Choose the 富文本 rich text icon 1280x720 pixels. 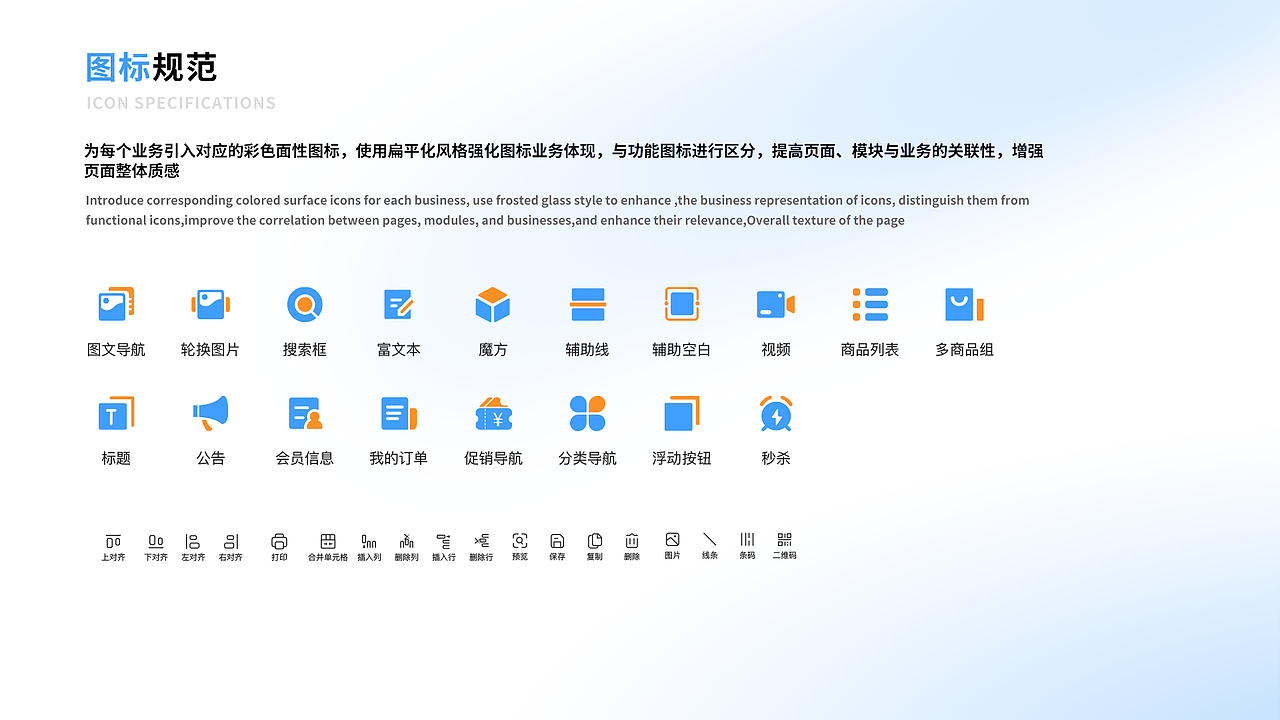coord(399,304)
